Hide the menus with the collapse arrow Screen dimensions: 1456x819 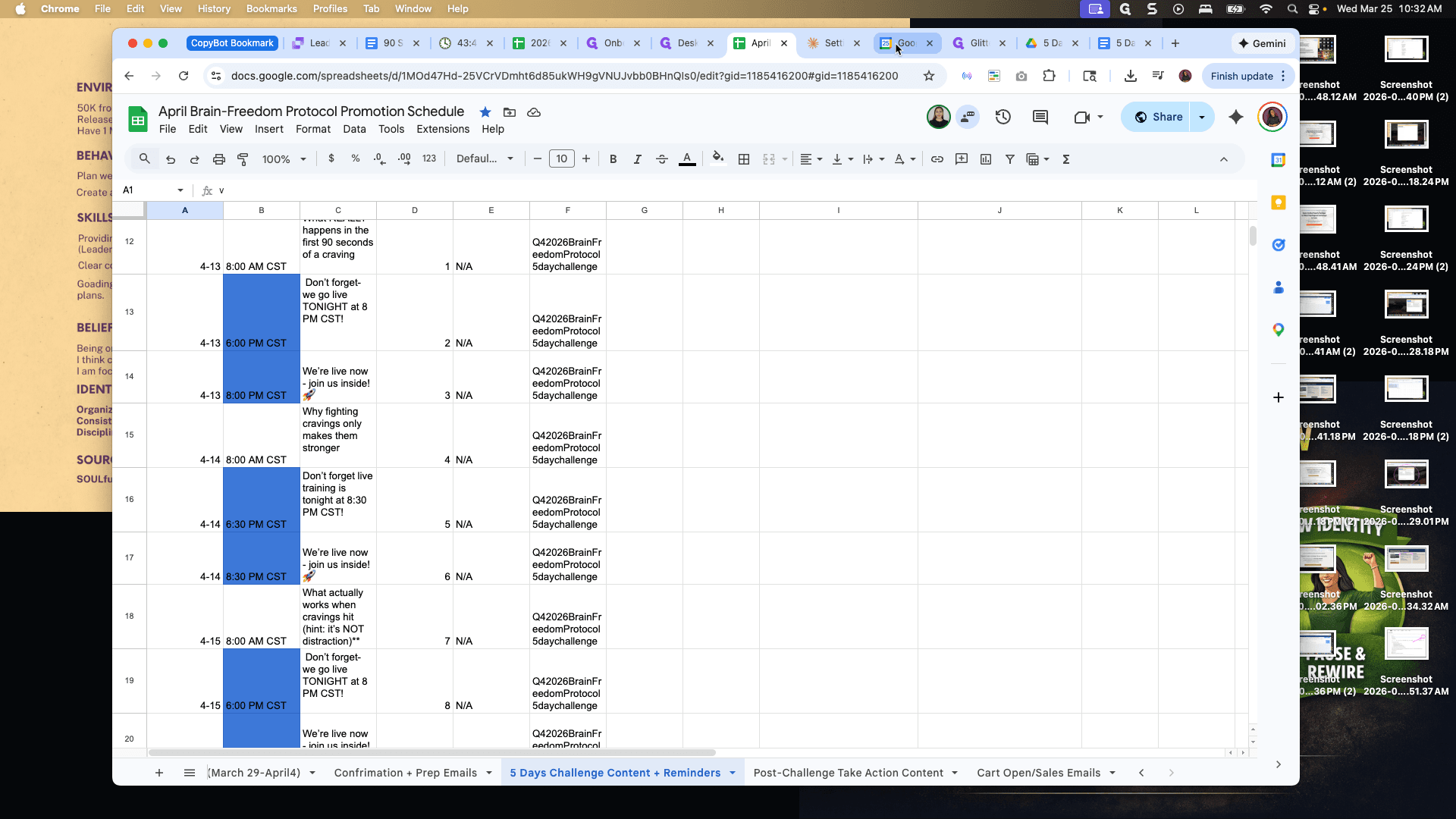coord(1223,159)
